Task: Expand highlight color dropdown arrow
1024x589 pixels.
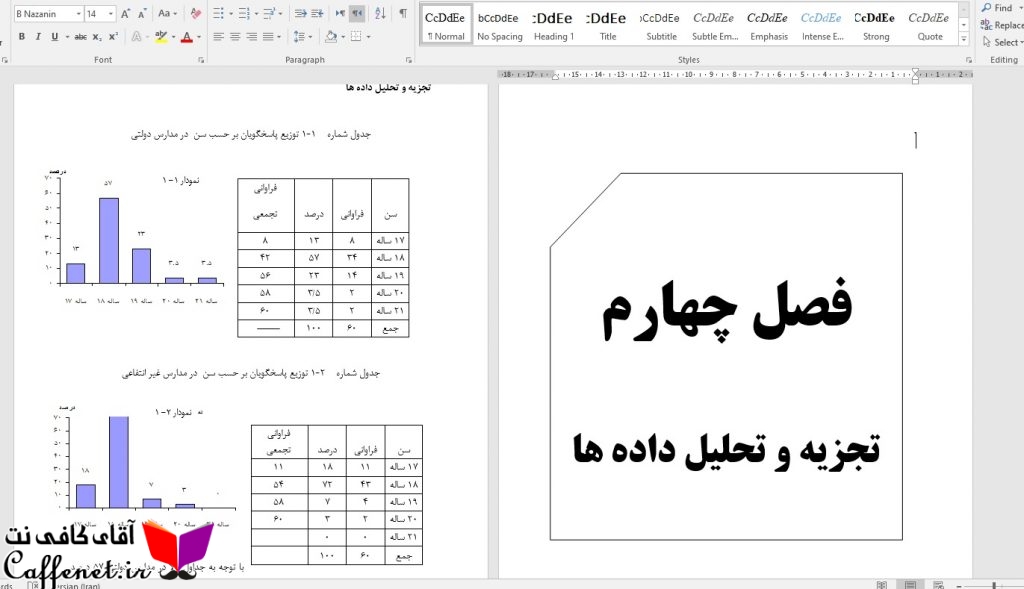Action: click(173, 37)
